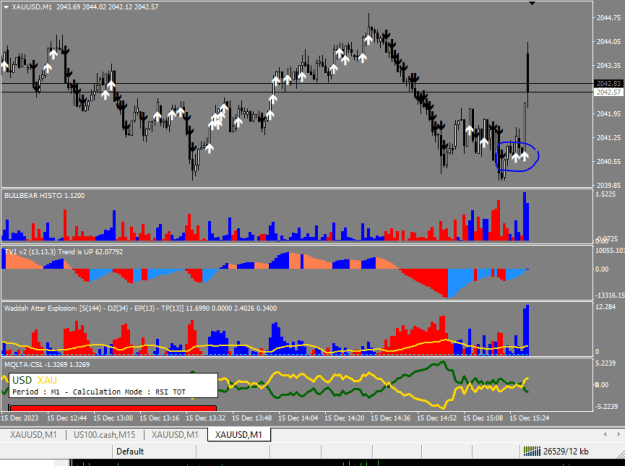Click the 15 Dec 14:52 time label
The height and width of the screenshot is (466, 625).
(437, 418)
